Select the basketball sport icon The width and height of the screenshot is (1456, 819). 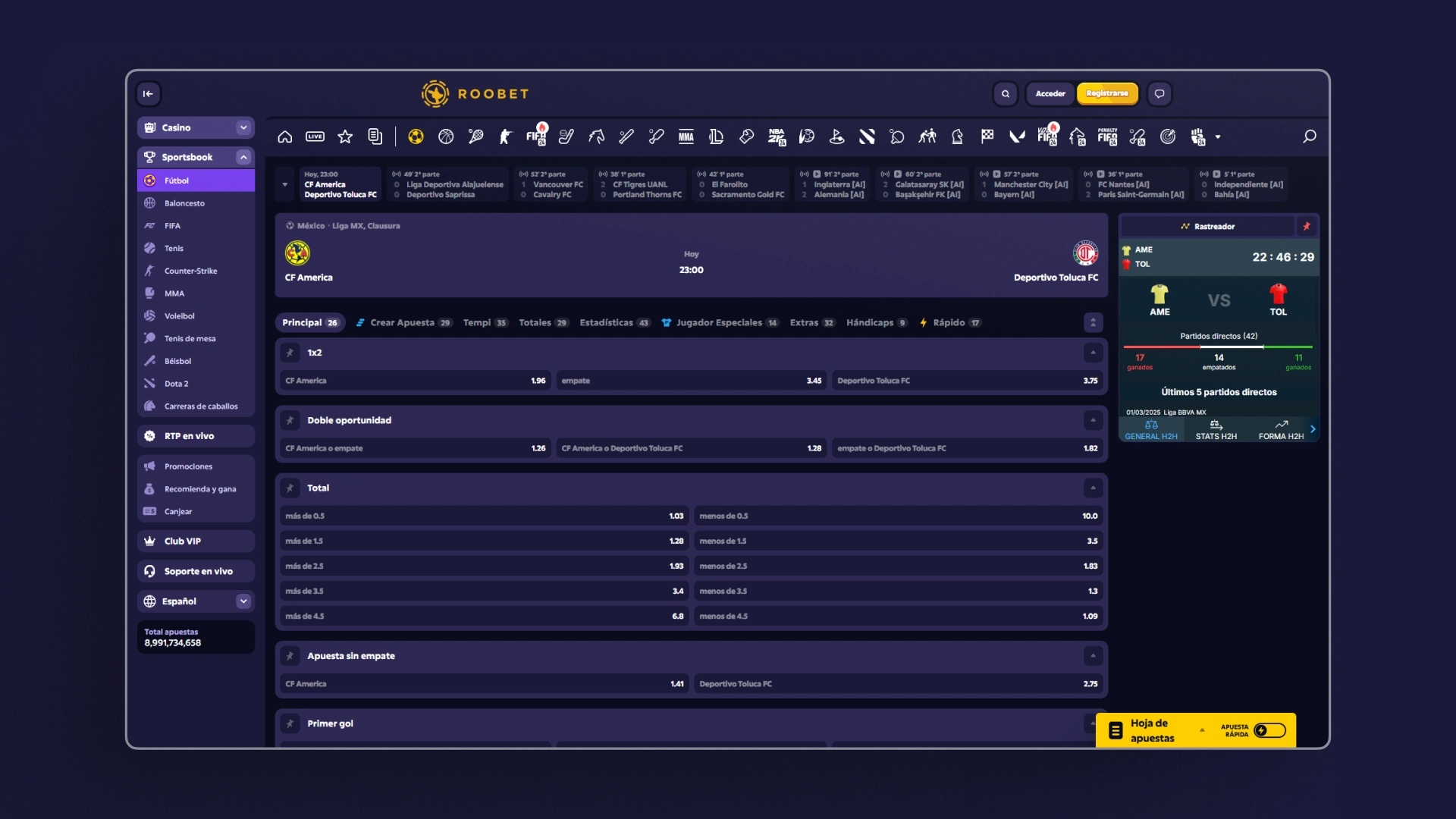tap(446, 136)
